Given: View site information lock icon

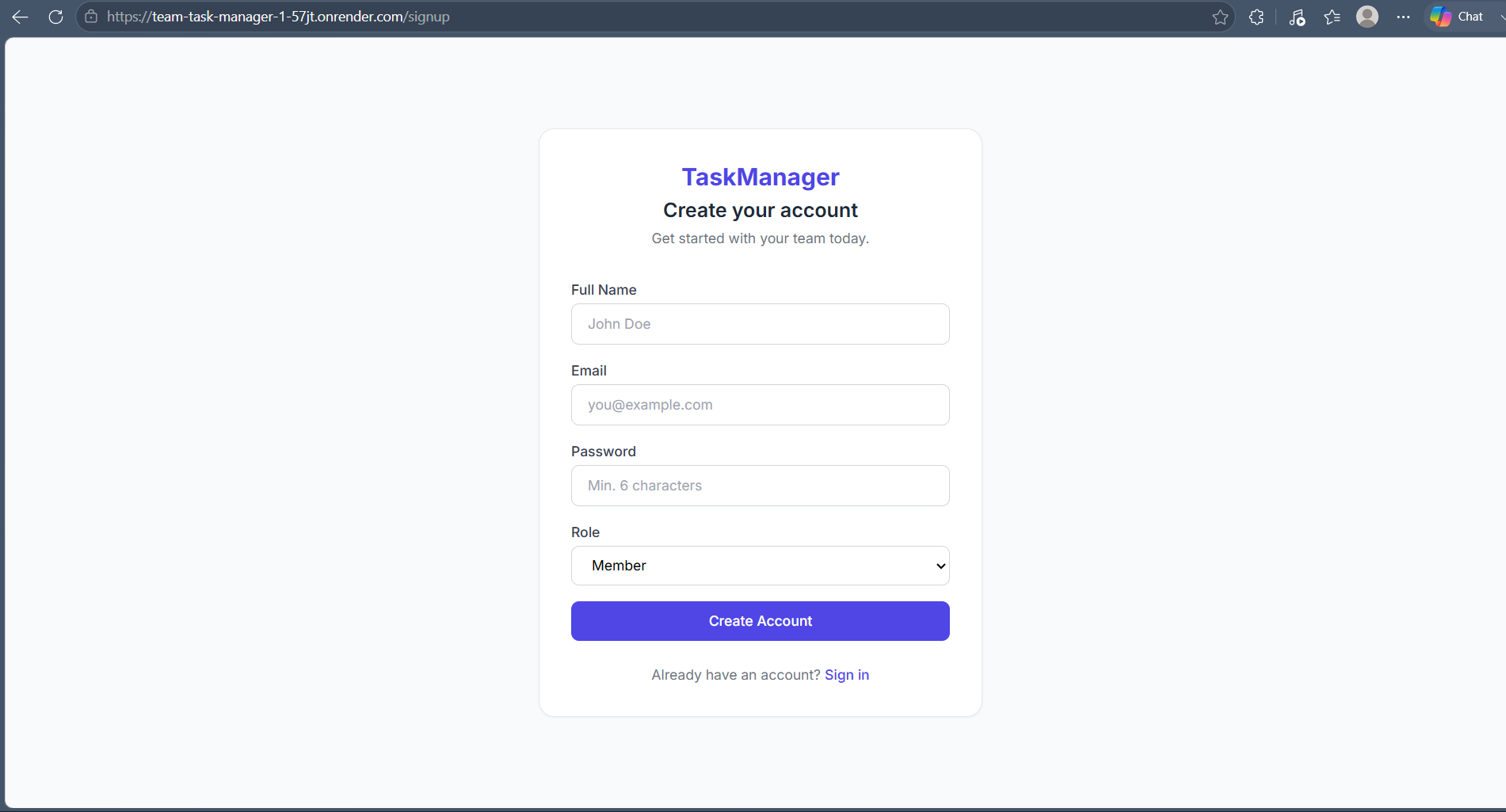Looking at the screenshot, I should [x=91, y=17].
